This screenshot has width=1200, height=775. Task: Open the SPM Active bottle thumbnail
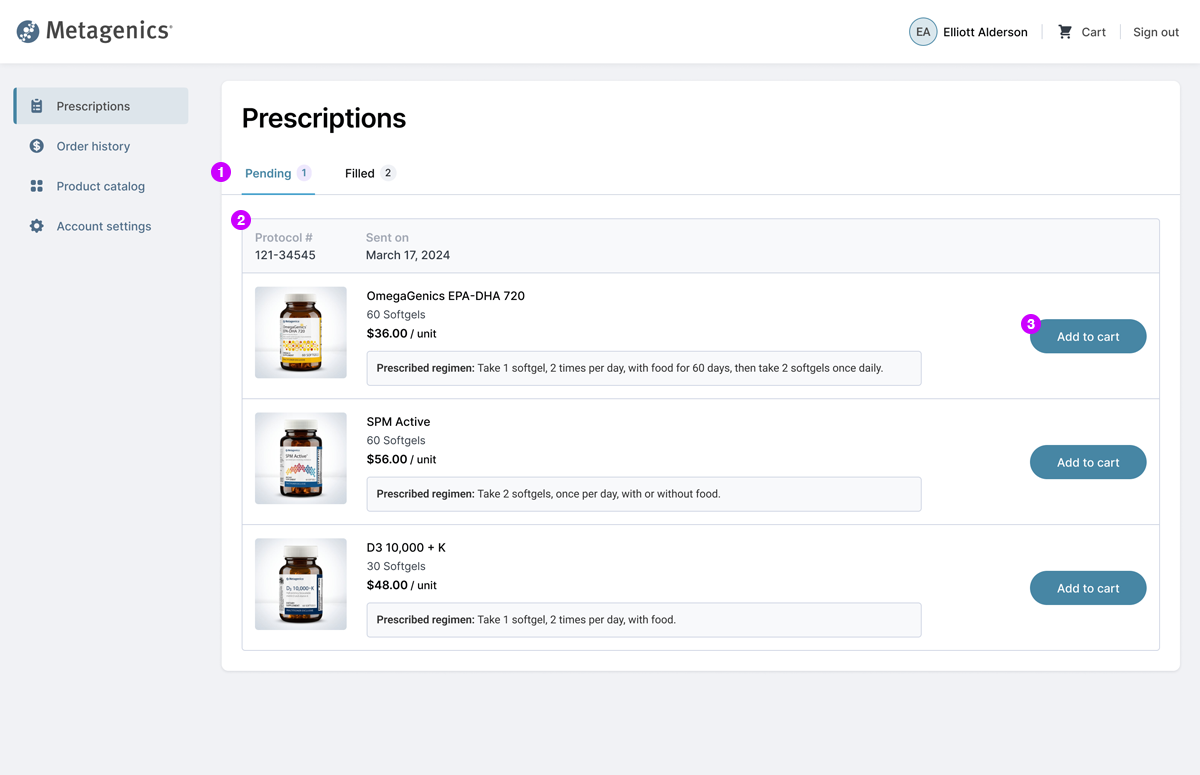(x=301, y=459)
